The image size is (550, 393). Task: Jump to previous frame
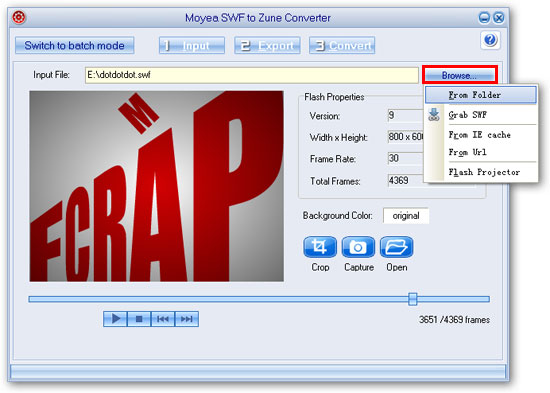[163, 319]
